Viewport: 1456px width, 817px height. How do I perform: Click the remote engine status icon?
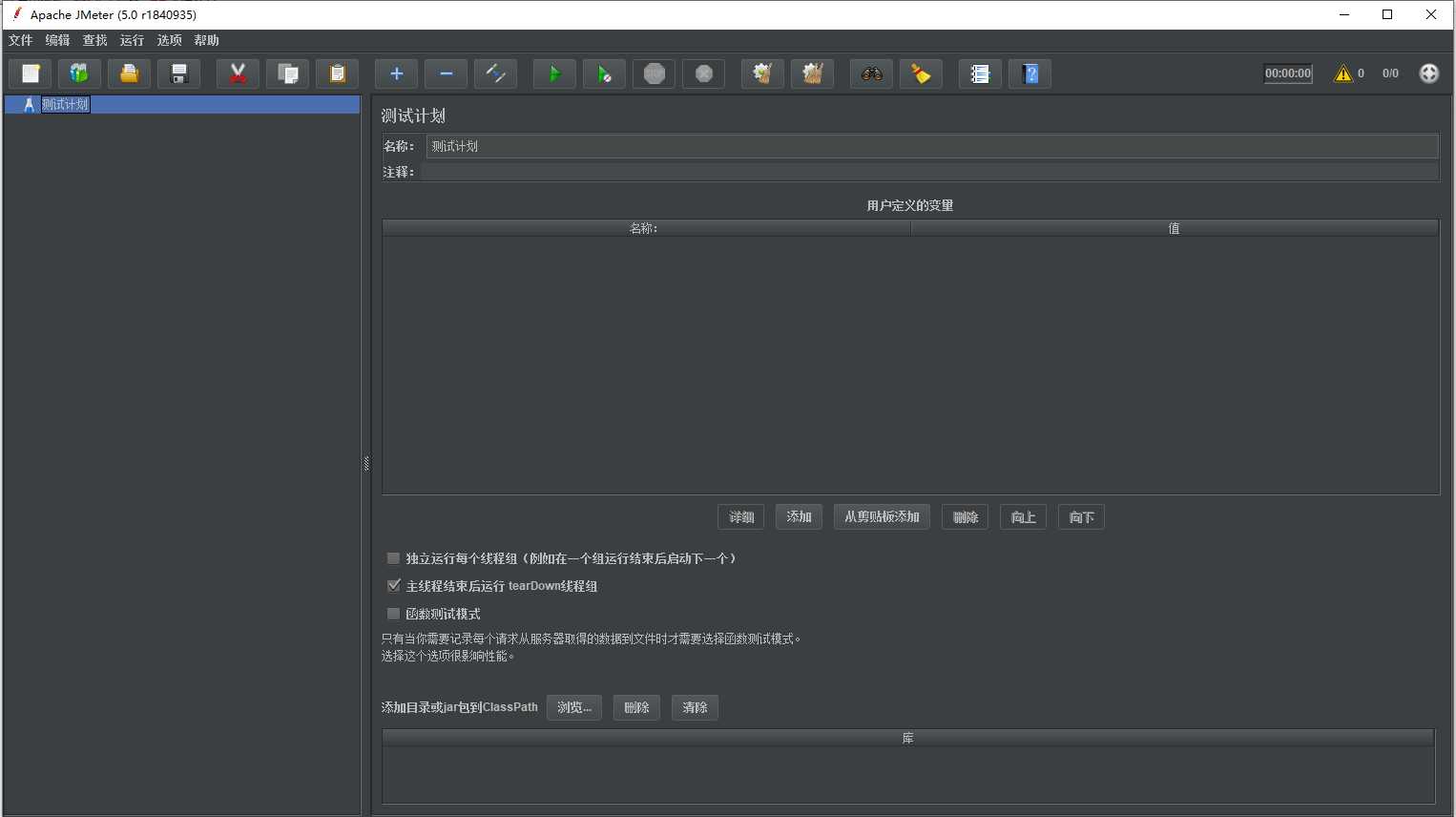1428,73
